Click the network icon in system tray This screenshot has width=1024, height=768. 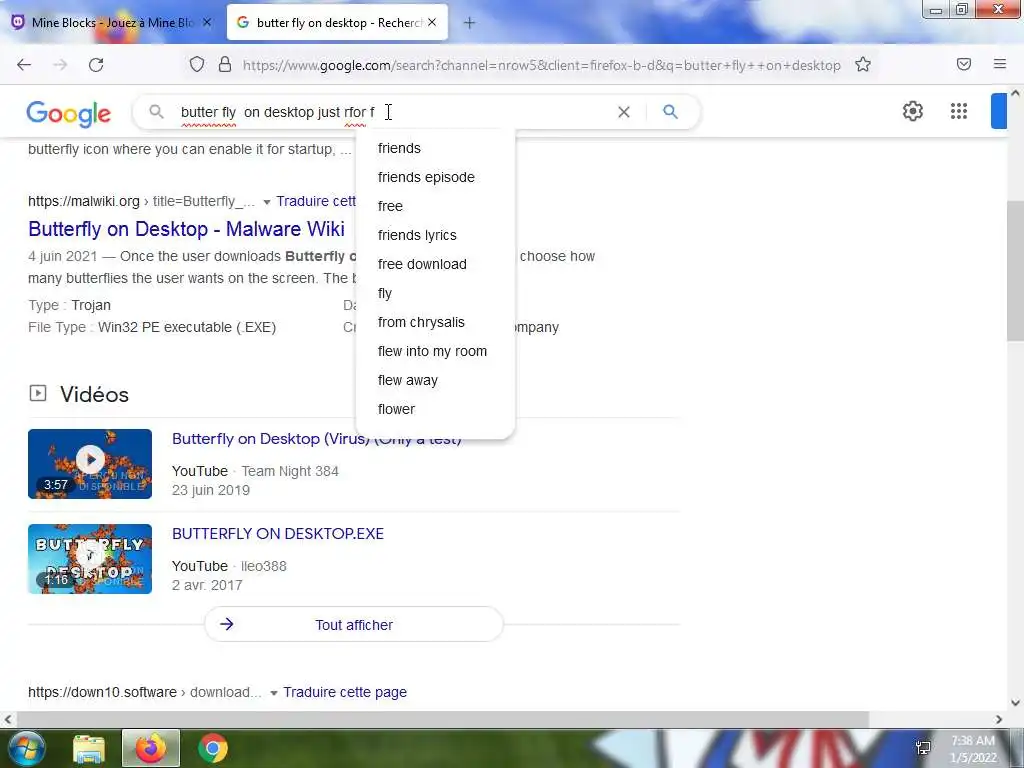(923, 748)
